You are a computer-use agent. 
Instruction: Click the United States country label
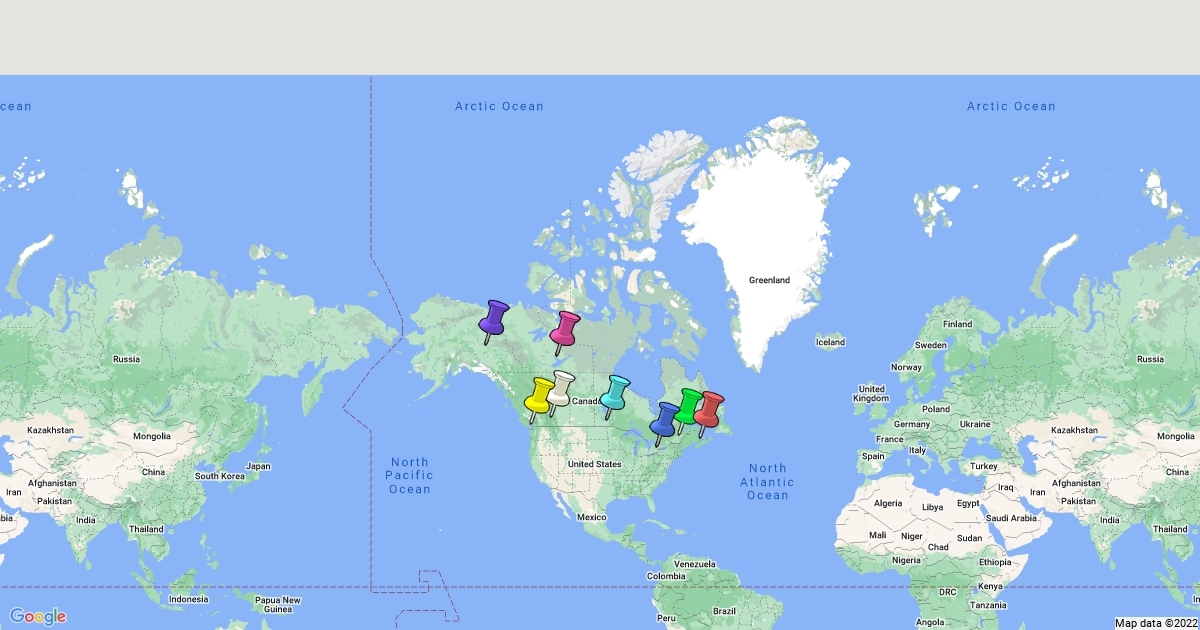coord(595,464)
